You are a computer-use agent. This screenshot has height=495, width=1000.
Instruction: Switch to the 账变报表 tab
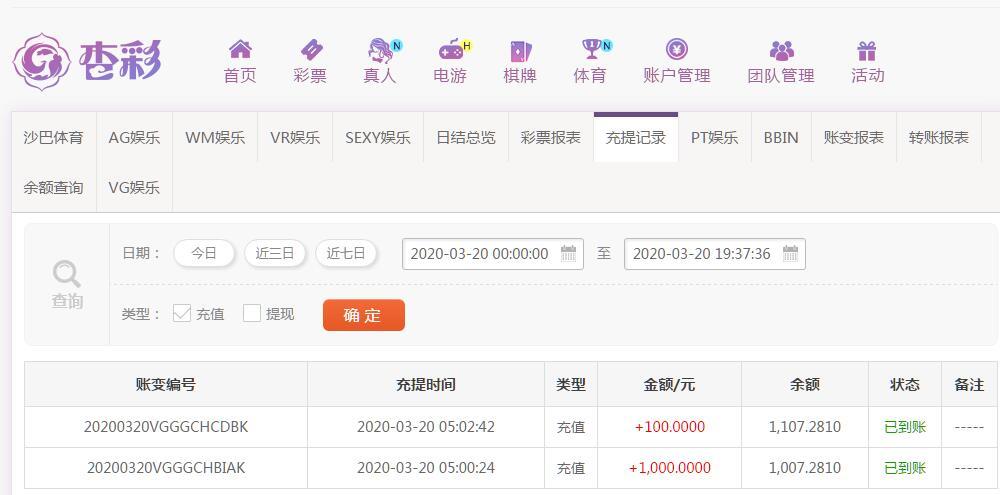[x=853, y=137]
